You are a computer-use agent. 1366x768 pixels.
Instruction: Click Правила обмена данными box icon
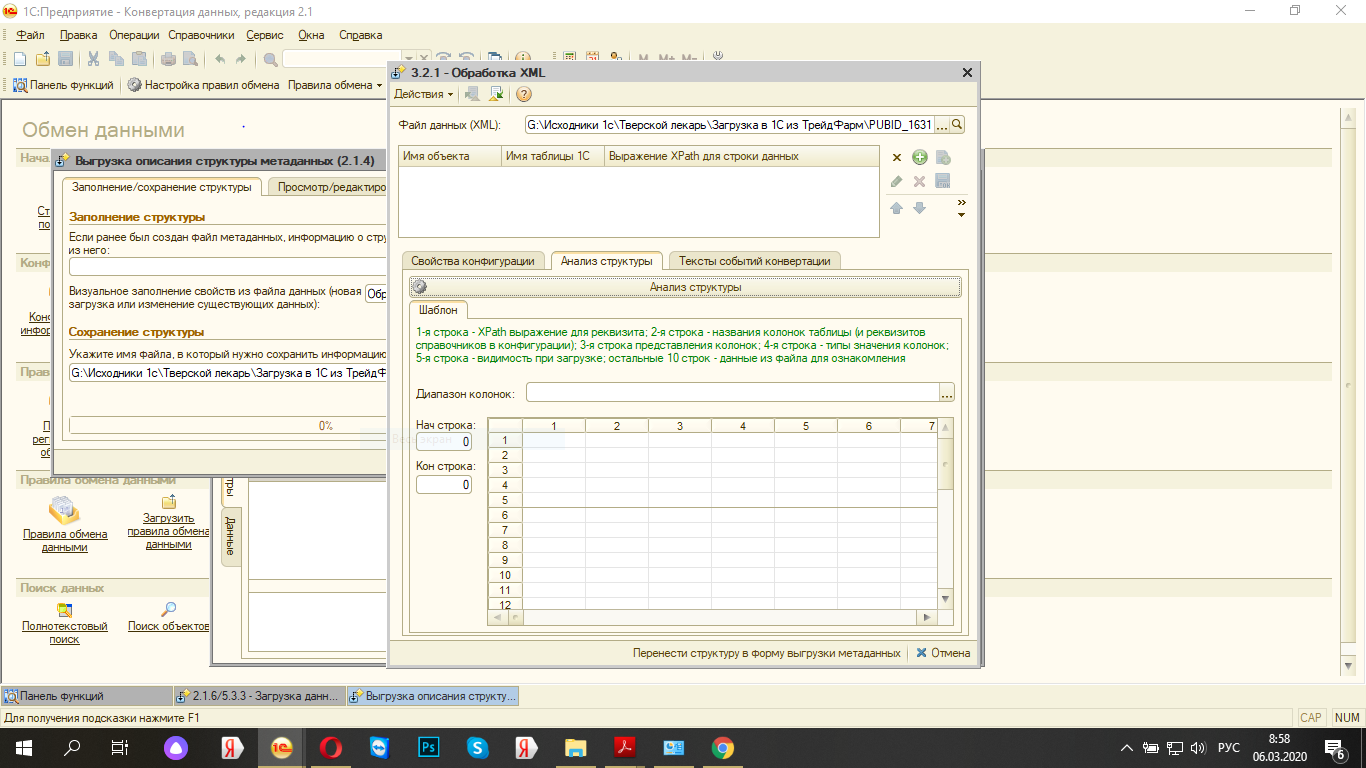(x=65, y=511)
